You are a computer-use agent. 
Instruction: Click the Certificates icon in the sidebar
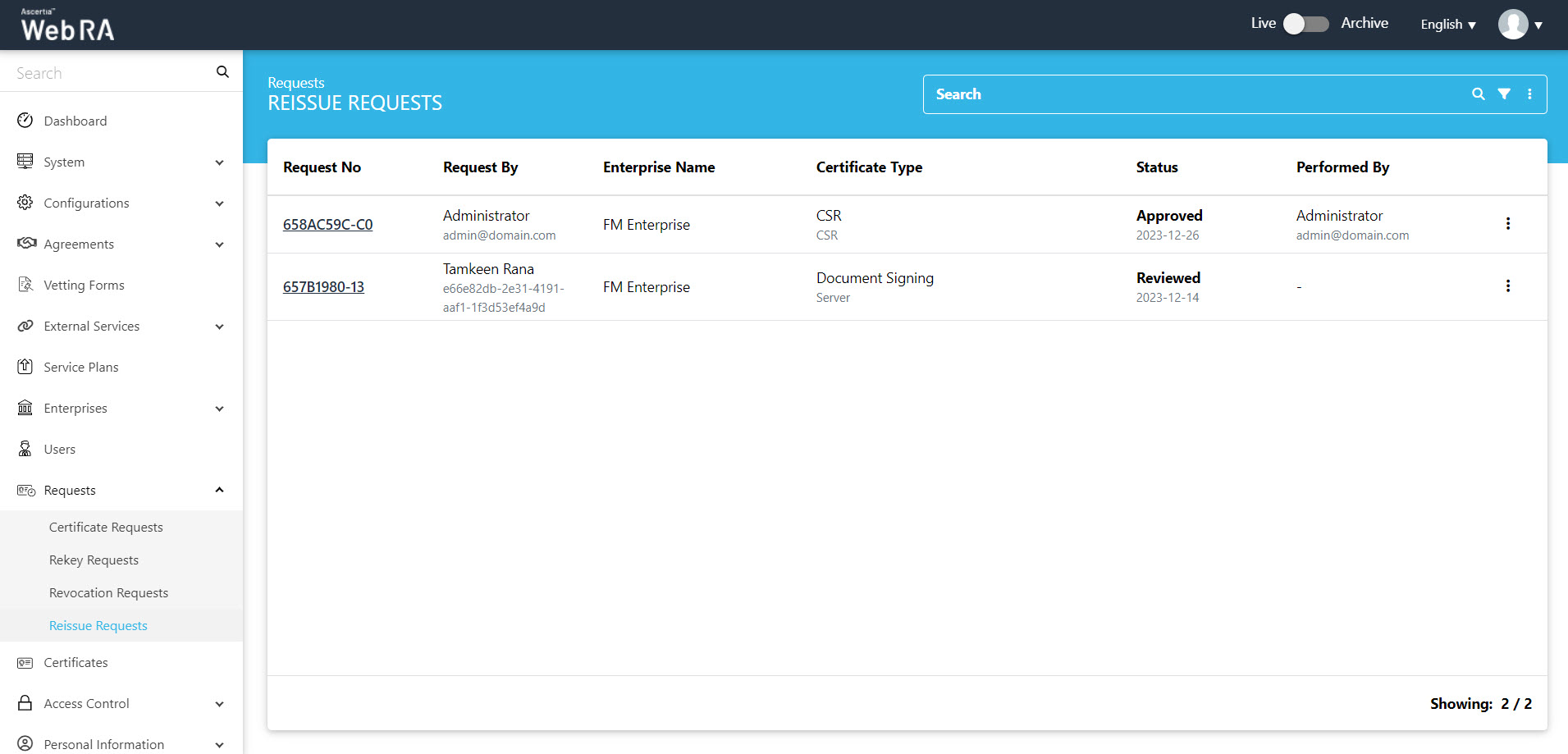click(x=25, y=663)
